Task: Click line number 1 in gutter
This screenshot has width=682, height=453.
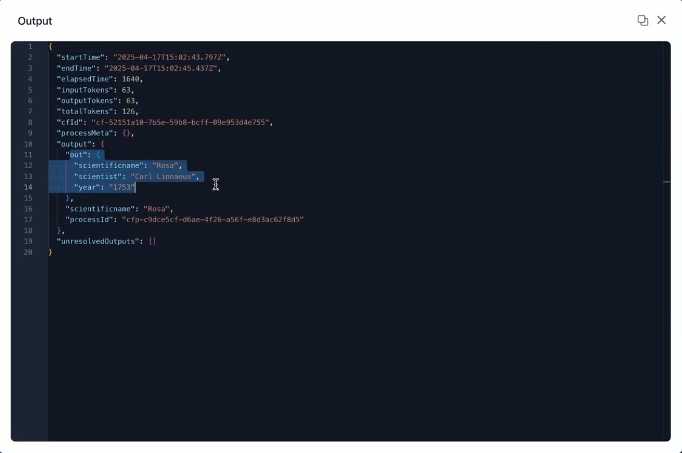Action: [30, 47]
